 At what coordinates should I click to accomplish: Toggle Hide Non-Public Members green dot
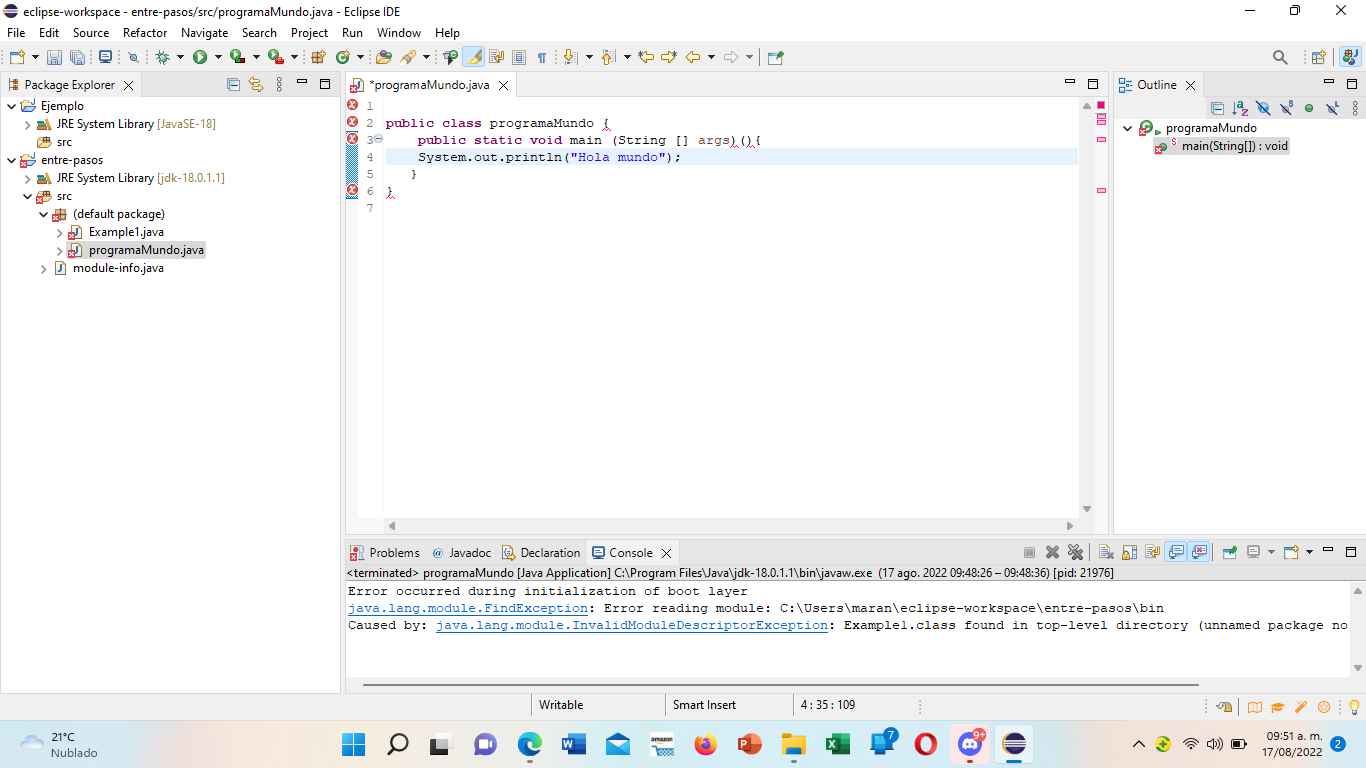1309,108
